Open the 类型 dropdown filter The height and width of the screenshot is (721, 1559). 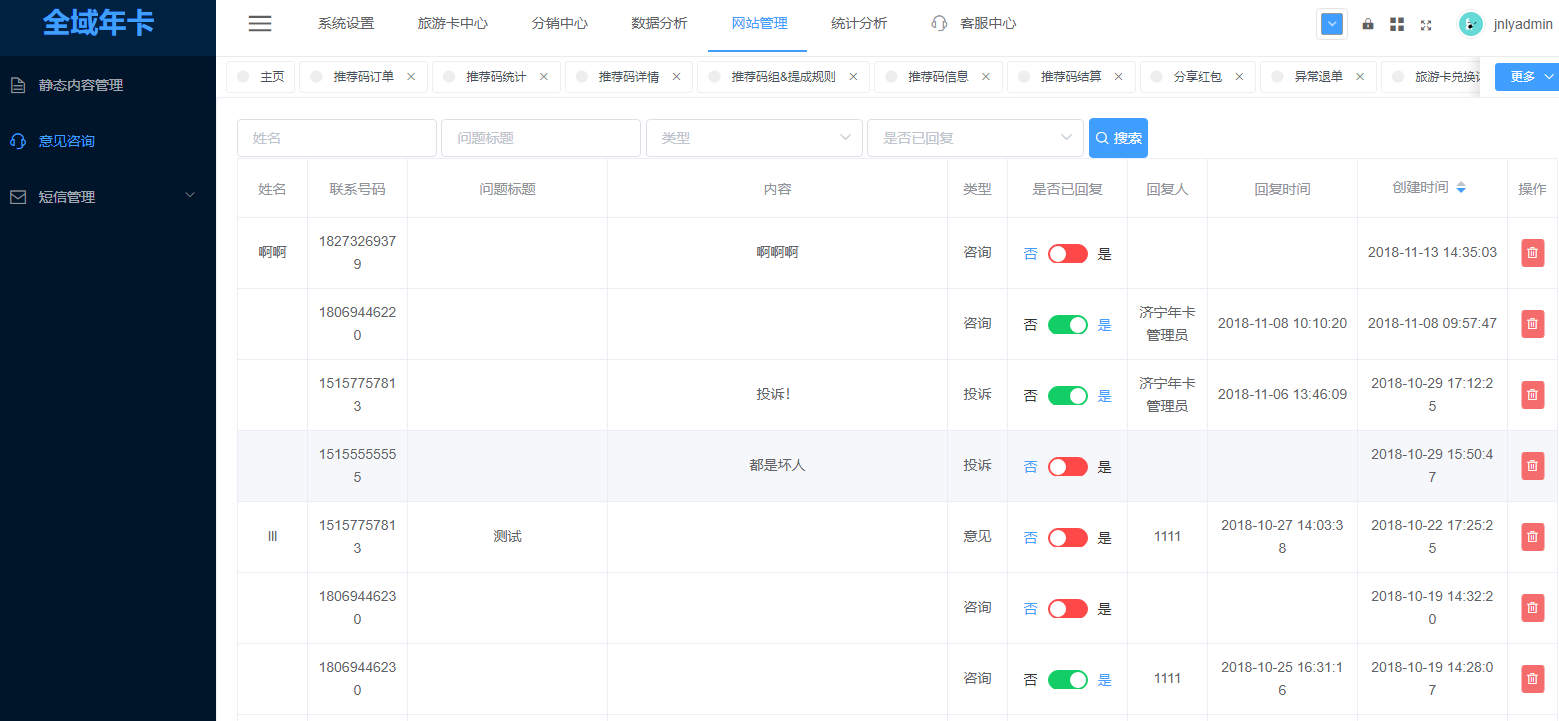click(x=754, y=138)
